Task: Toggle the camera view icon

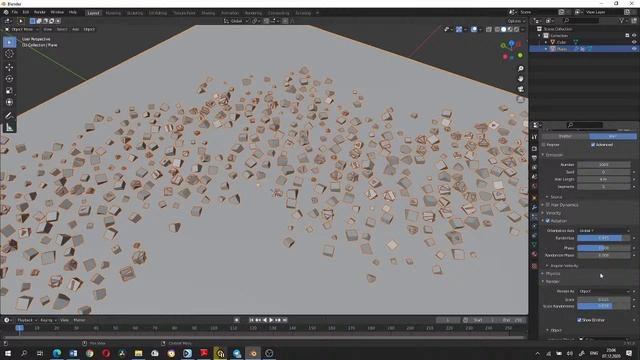Action: coord(520,89)
